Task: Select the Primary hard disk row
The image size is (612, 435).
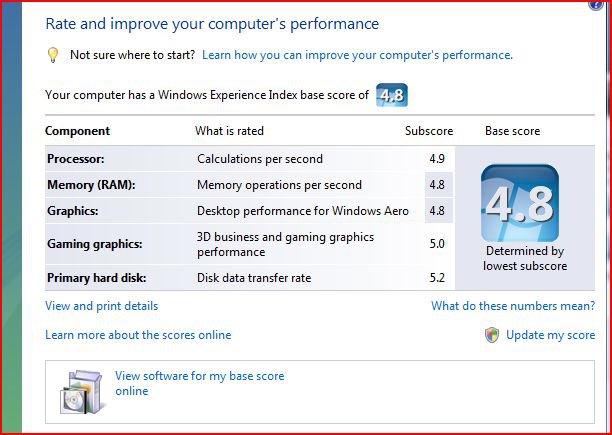Action: coord(250,278)
